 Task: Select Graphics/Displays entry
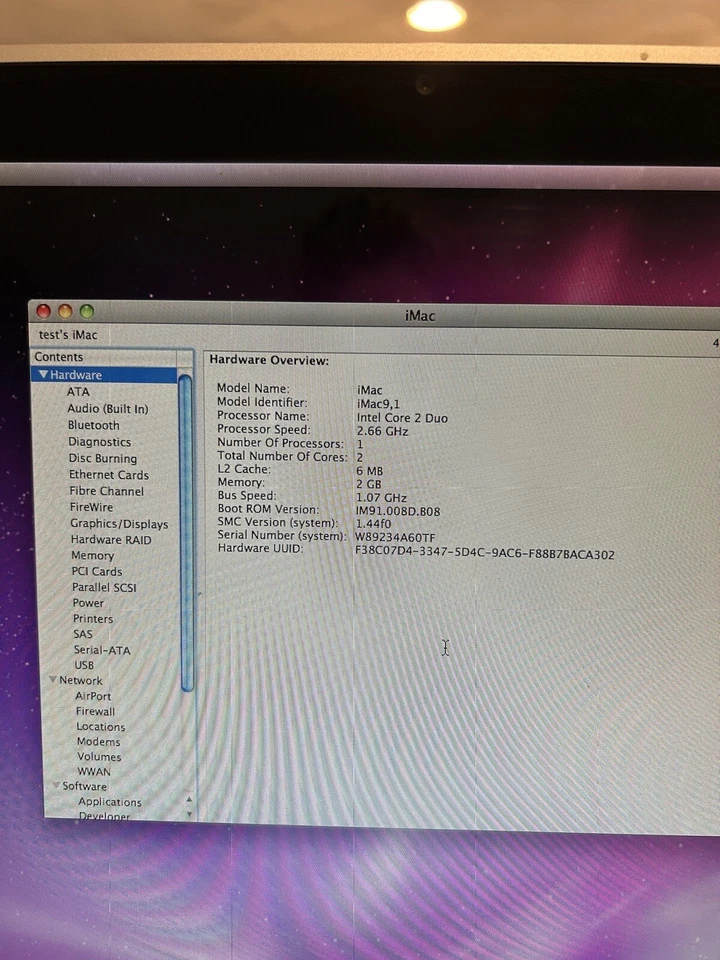pos(119,523)
